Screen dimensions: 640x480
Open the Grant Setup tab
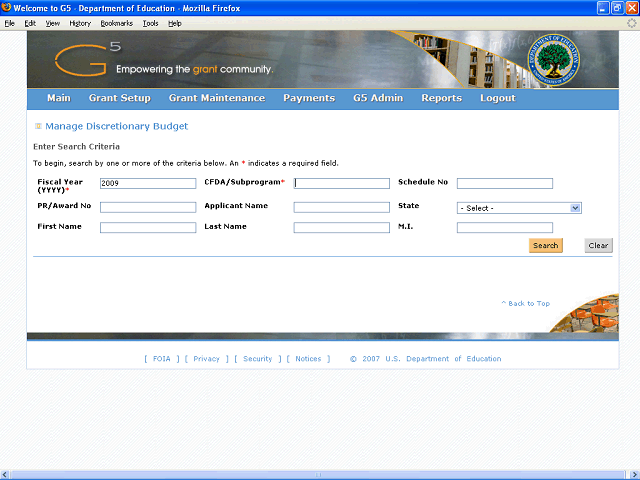point(120,98)
